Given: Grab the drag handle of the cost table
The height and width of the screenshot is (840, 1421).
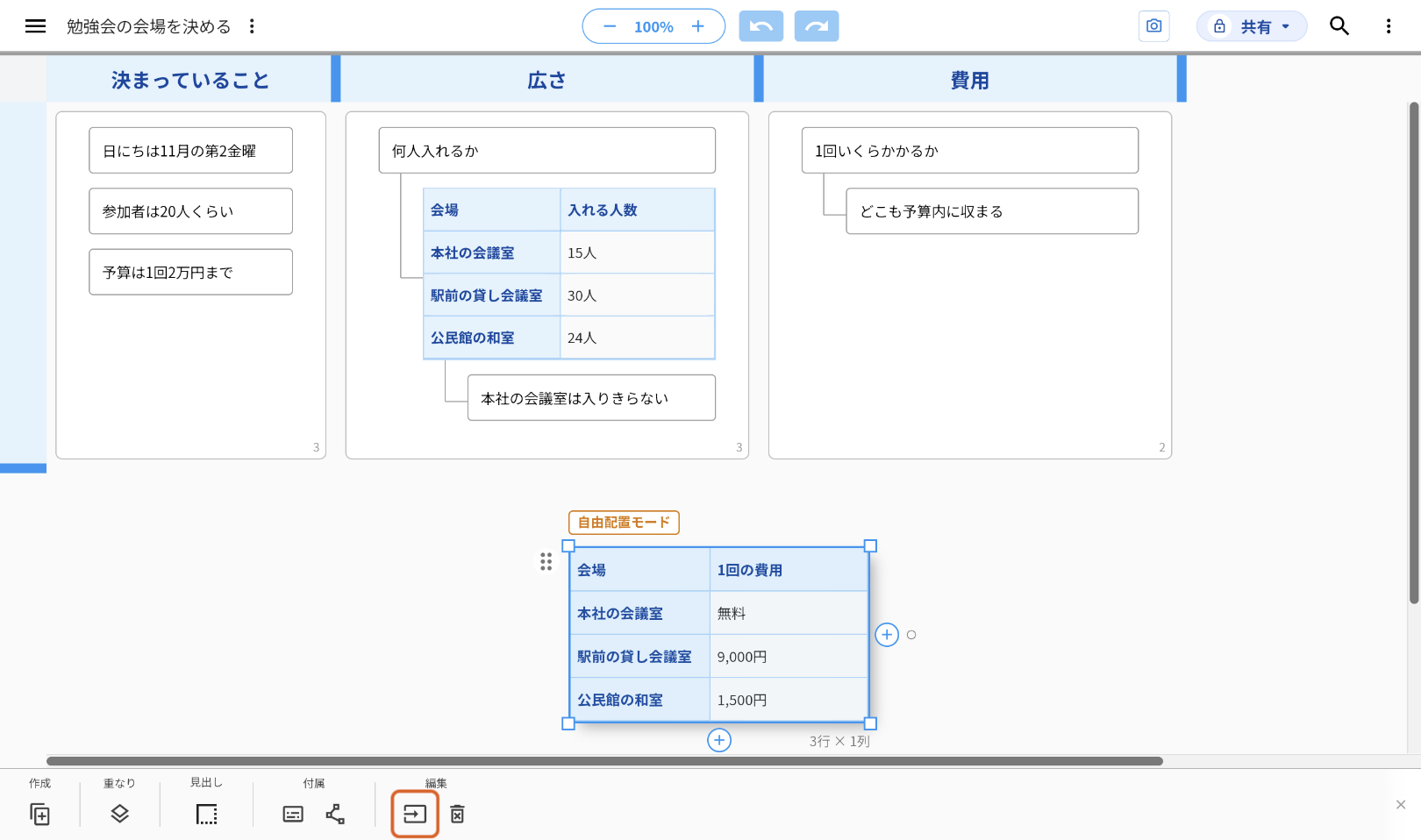Looking at the screenshot, I should point(546,561).
